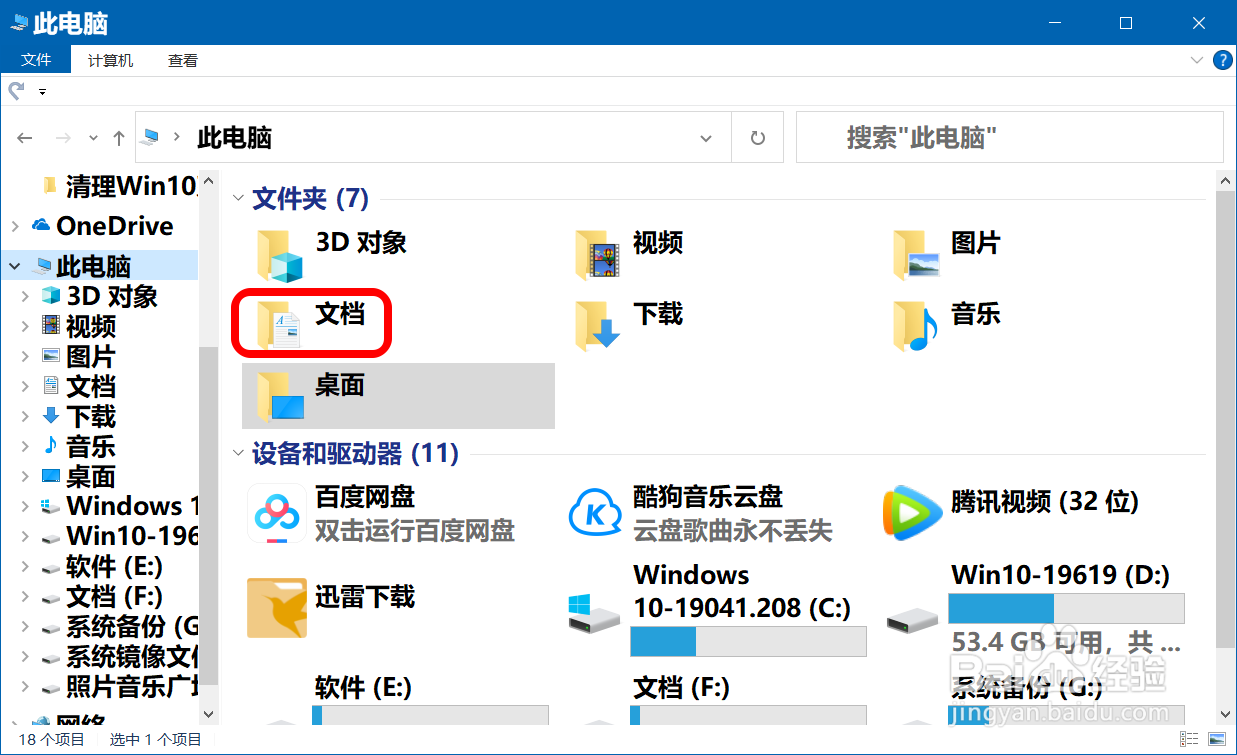Viewport: 1237px width, 755px height.
Task: Switch to the 查看 ribbon tab
Action: [x=182, y=60]
